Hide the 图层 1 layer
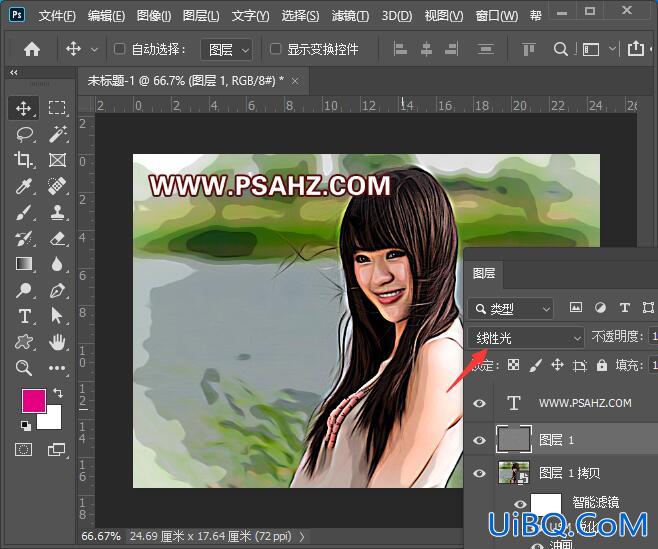Image resolution: width=658 pixels, height=549 pixels. coord(480,440)
